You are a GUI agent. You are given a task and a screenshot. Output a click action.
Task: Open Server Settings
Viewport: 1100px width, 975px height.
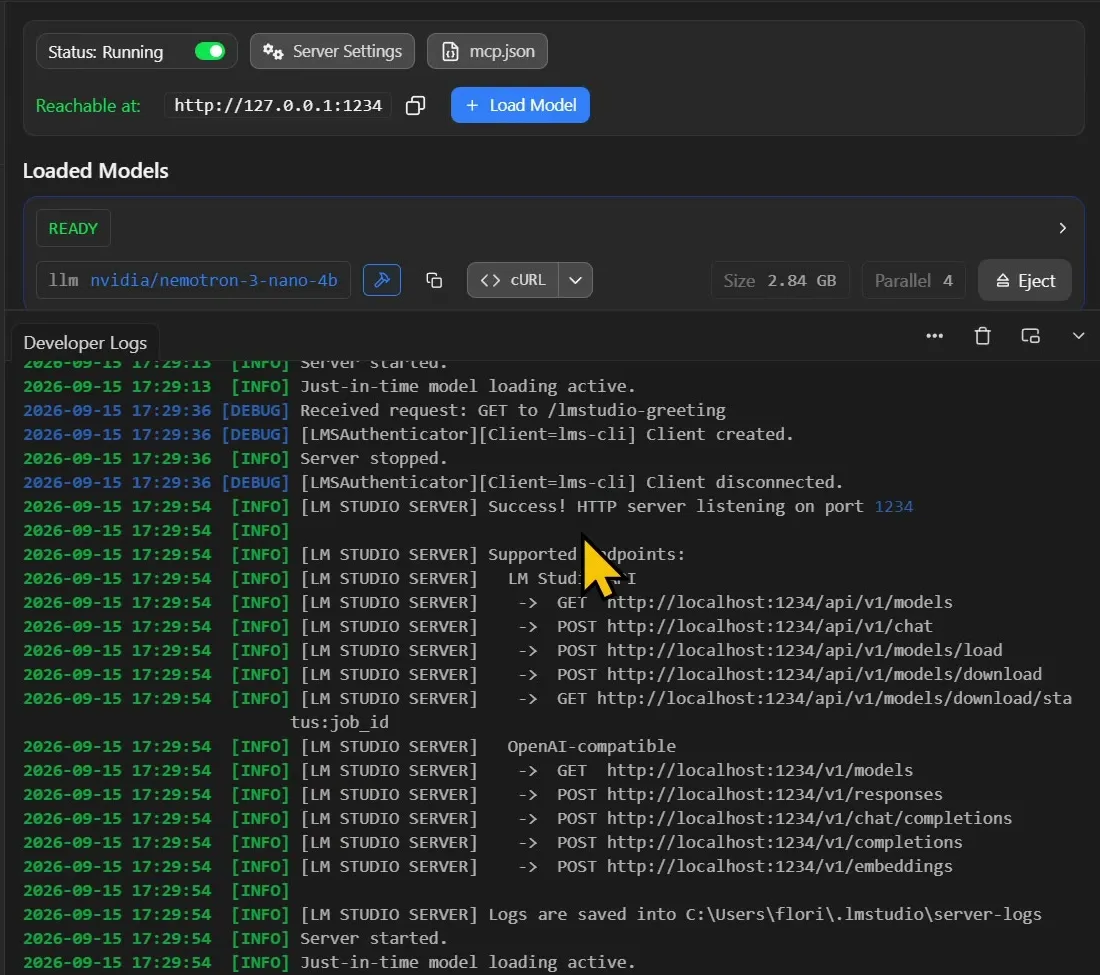coord(332,51)
